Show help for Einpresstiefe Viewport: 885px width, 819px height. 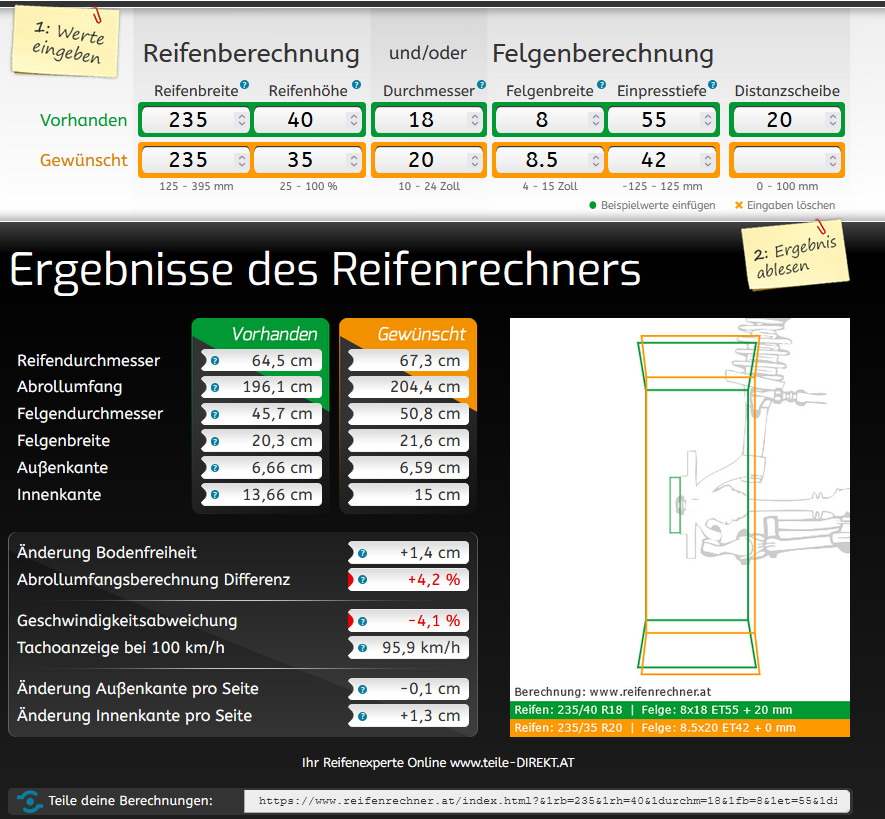(x=713, y=86)
